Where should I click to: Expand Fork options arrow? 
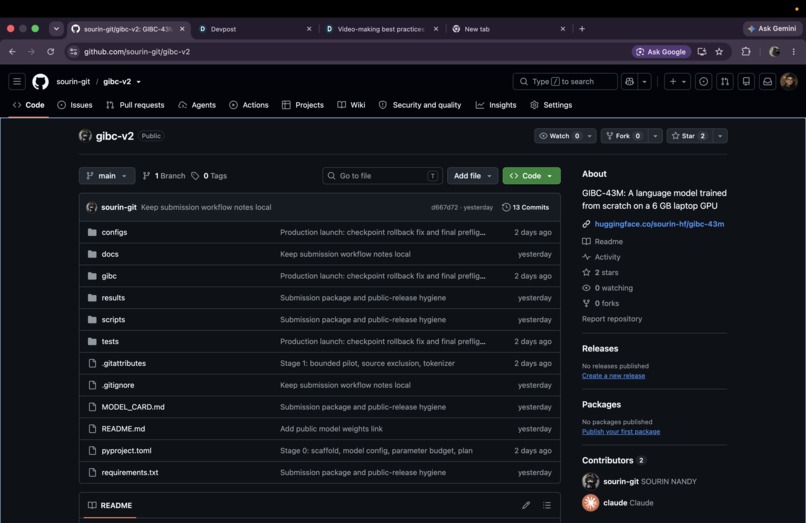tap(655, 136)
